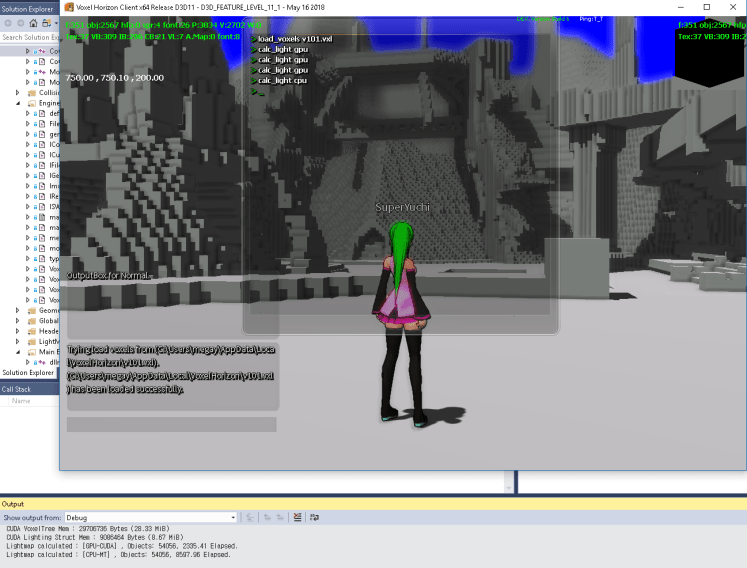Screen dimensions: 747x568
Task: Select the 'File' item under Engine
Action: pos(54,123)
